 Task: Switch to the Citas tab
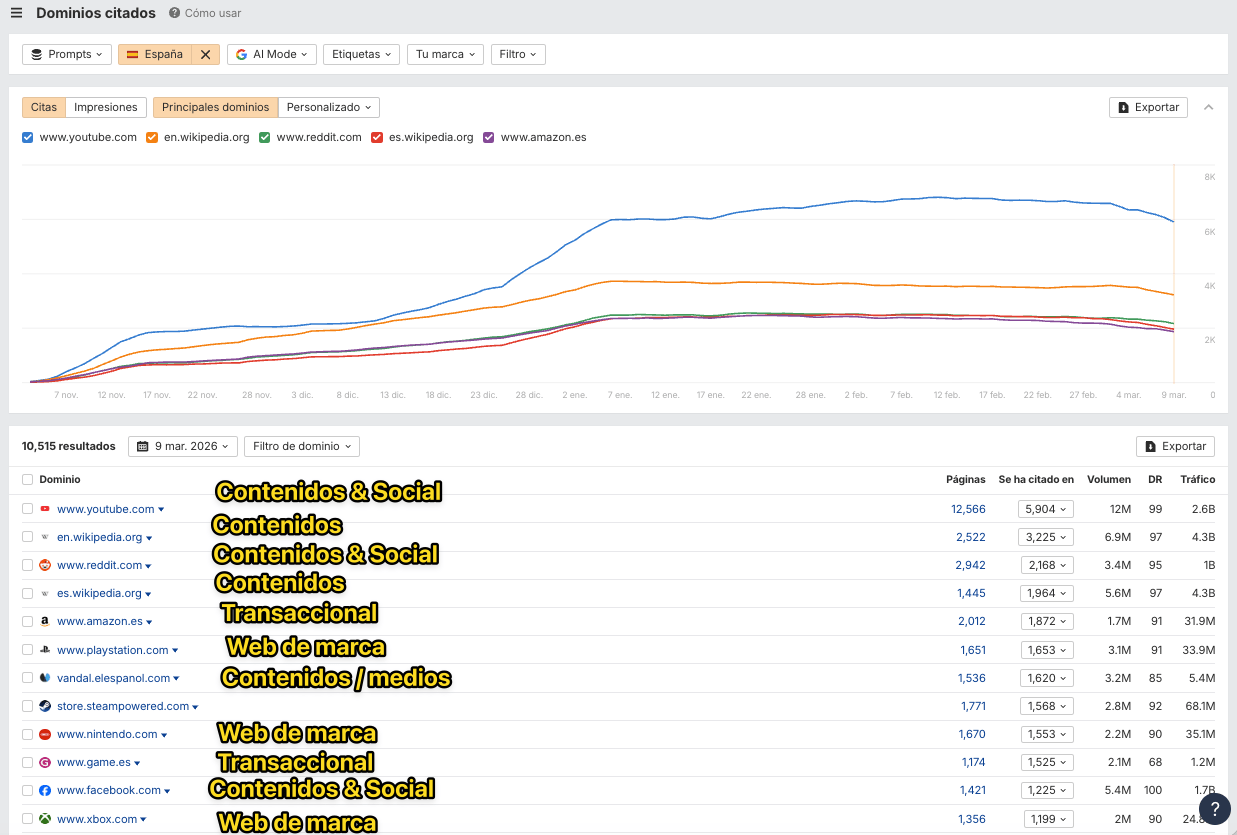tap(43, 106)
